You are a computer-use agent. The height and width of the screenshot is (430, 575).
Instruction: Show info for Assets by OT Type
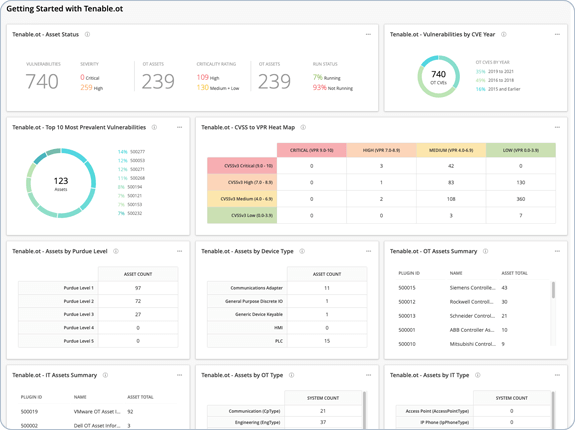[292, 375]
